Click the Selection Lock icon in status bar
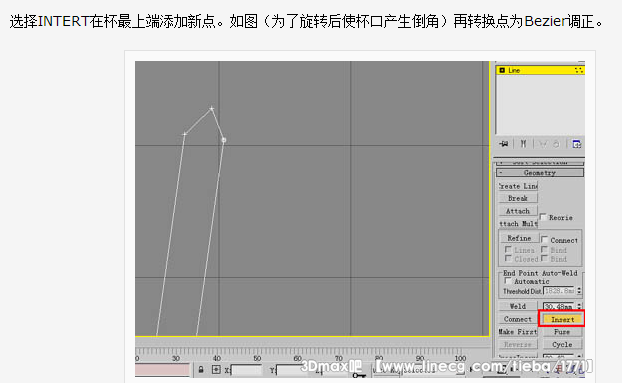The width and height of the screenshot is (622, 383). tap(201, 370)
